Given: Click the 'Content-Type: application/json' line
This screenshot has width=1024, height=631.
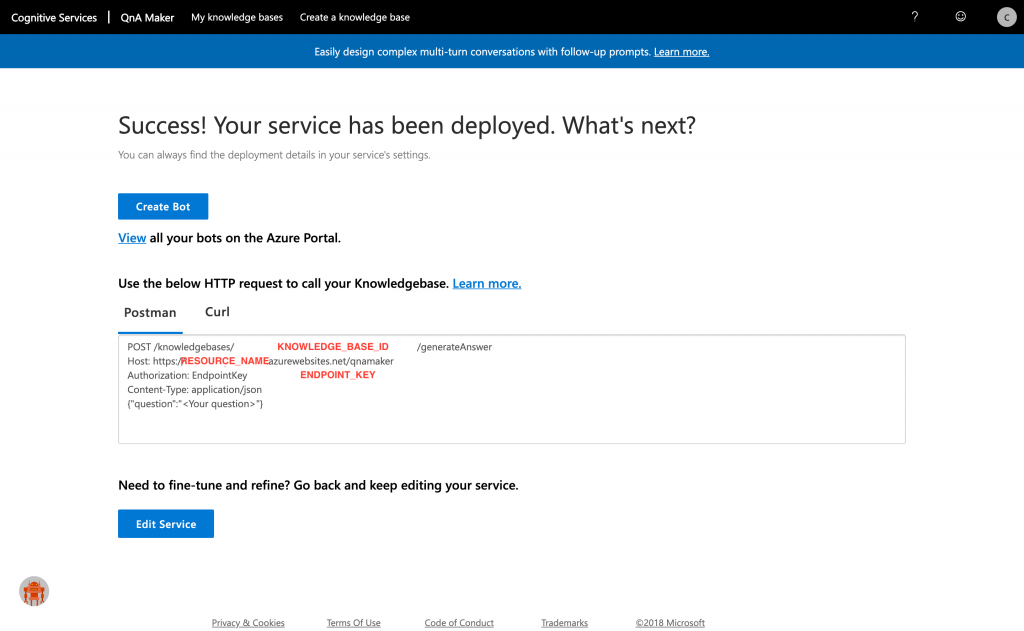Looking at the screenshot, I should 195,390.
